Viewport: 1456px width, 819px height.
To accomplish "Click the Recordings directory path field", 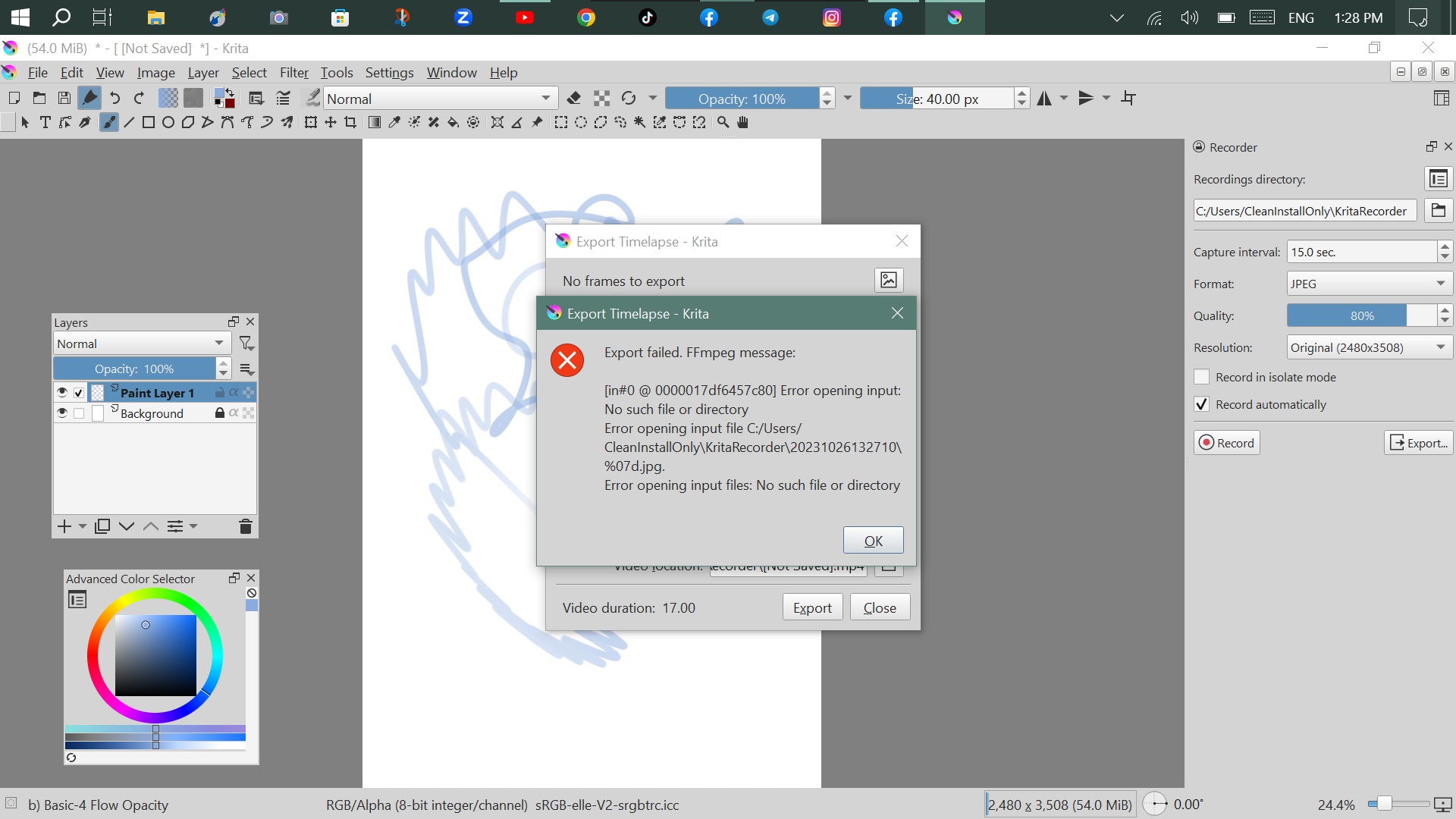I will point(1304,211).
